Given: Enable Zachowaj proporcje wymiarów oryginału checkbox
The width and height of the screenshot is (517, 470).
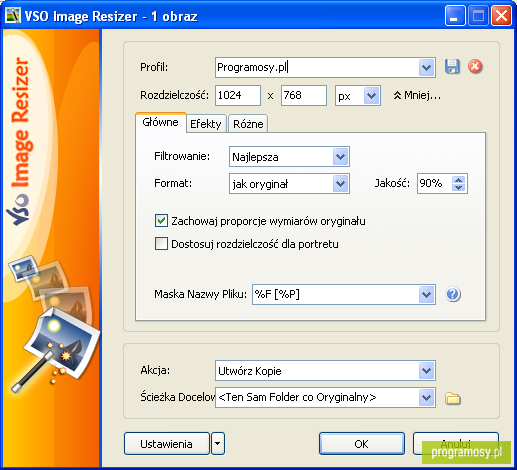Looking at the screenshot, I should pos(161,221).
